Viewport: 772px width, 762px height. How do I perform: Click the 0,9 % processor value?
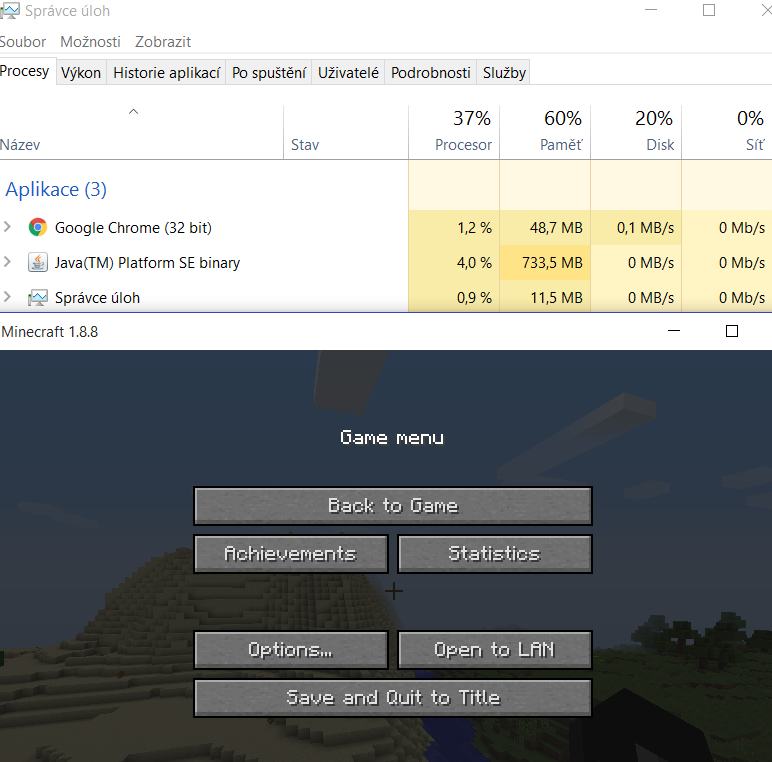tap(474, 297)
